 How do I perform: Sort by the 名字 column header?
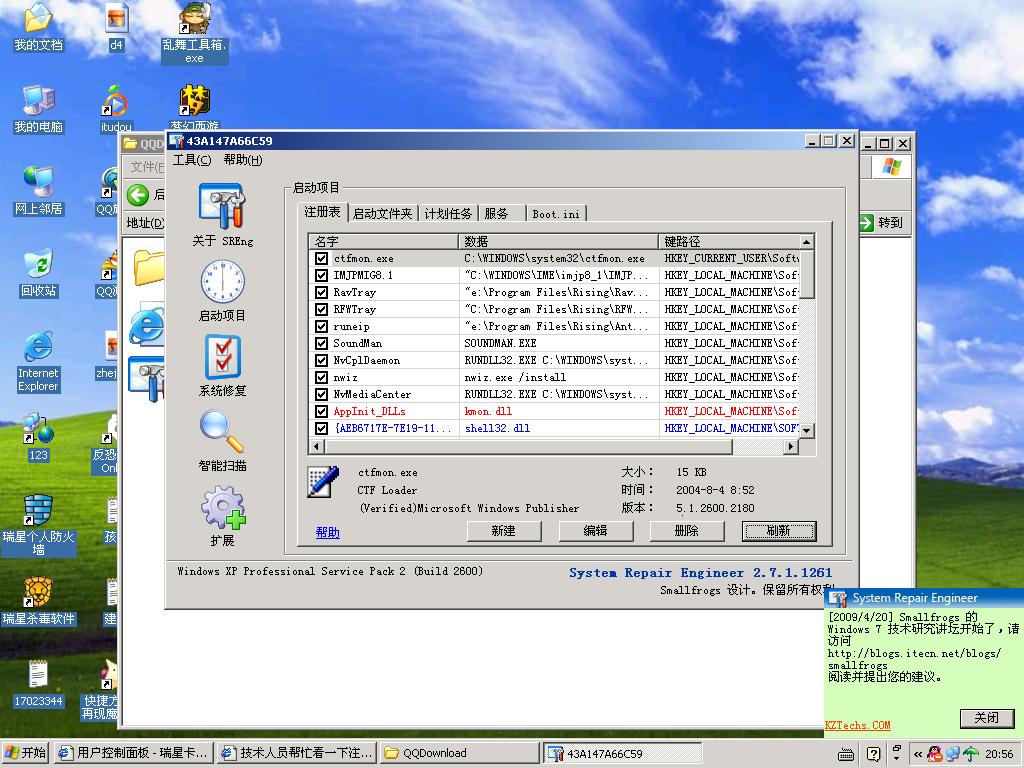(x=384, y=242)
